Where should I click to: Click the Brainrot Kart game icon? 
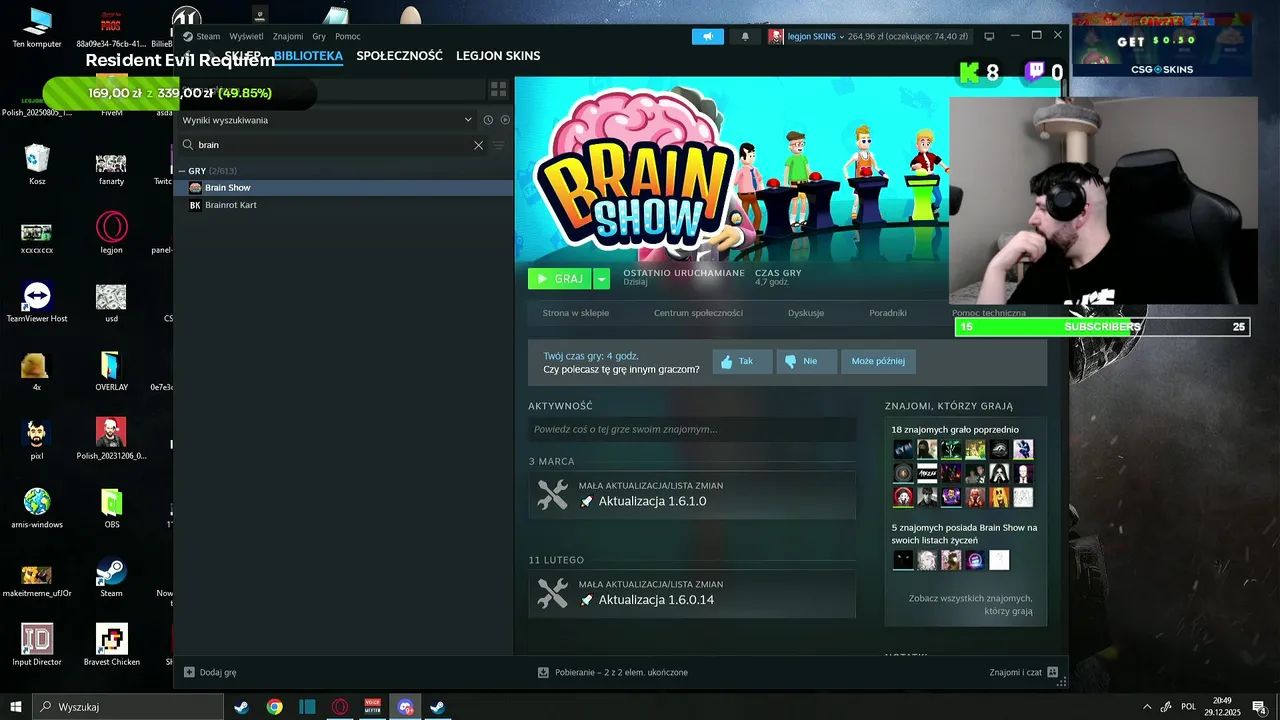click(195, 205)
